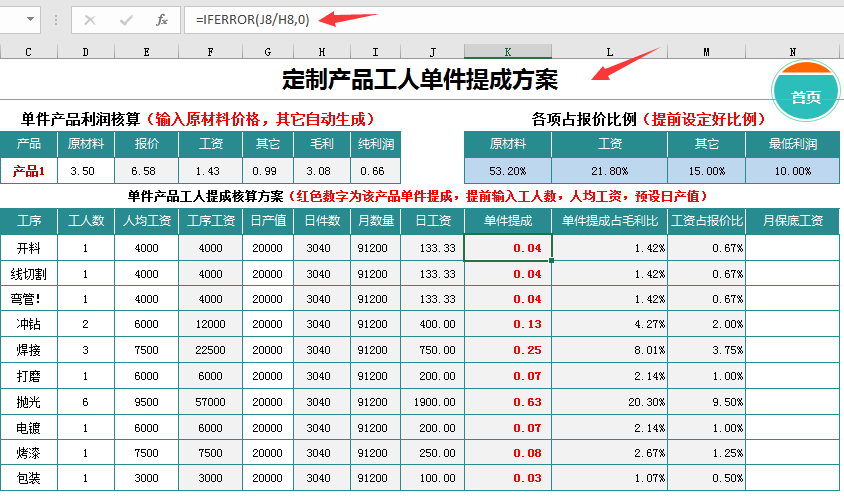Click the 工序 column heading
844x498 pixels.
pyautogui.click(x=29, y=221)
